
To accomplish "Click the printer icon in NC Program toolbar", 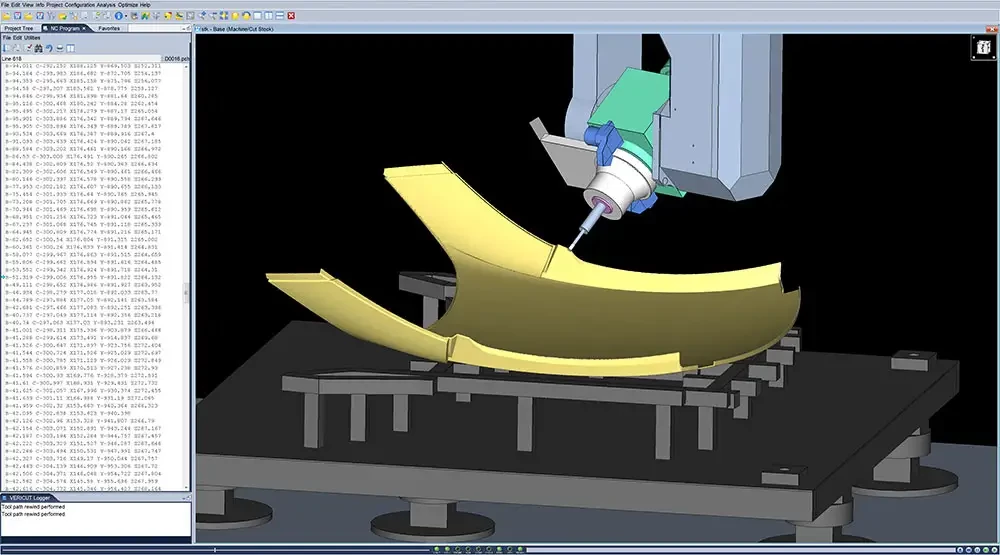I will [x=60, y=48].
